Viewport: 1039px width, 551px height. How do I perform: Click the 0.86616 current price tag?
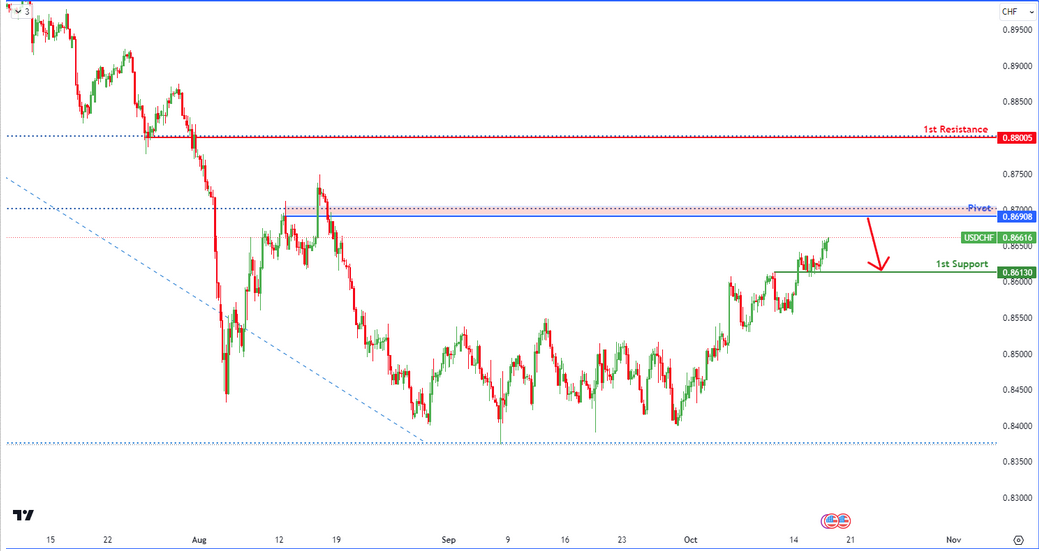[1017, 237]
